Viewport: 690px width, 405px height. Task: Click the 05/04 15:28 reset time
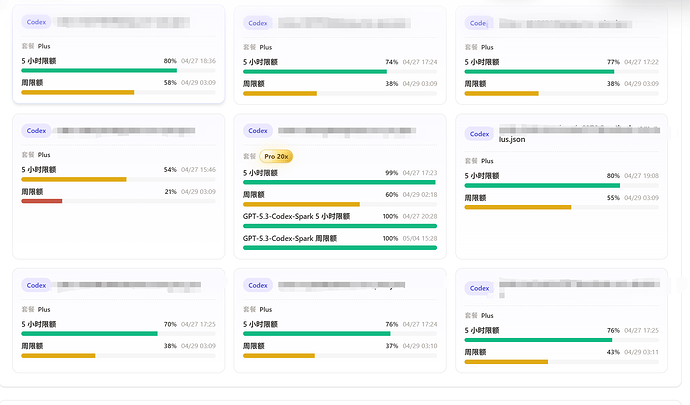(x=420, y=238)
